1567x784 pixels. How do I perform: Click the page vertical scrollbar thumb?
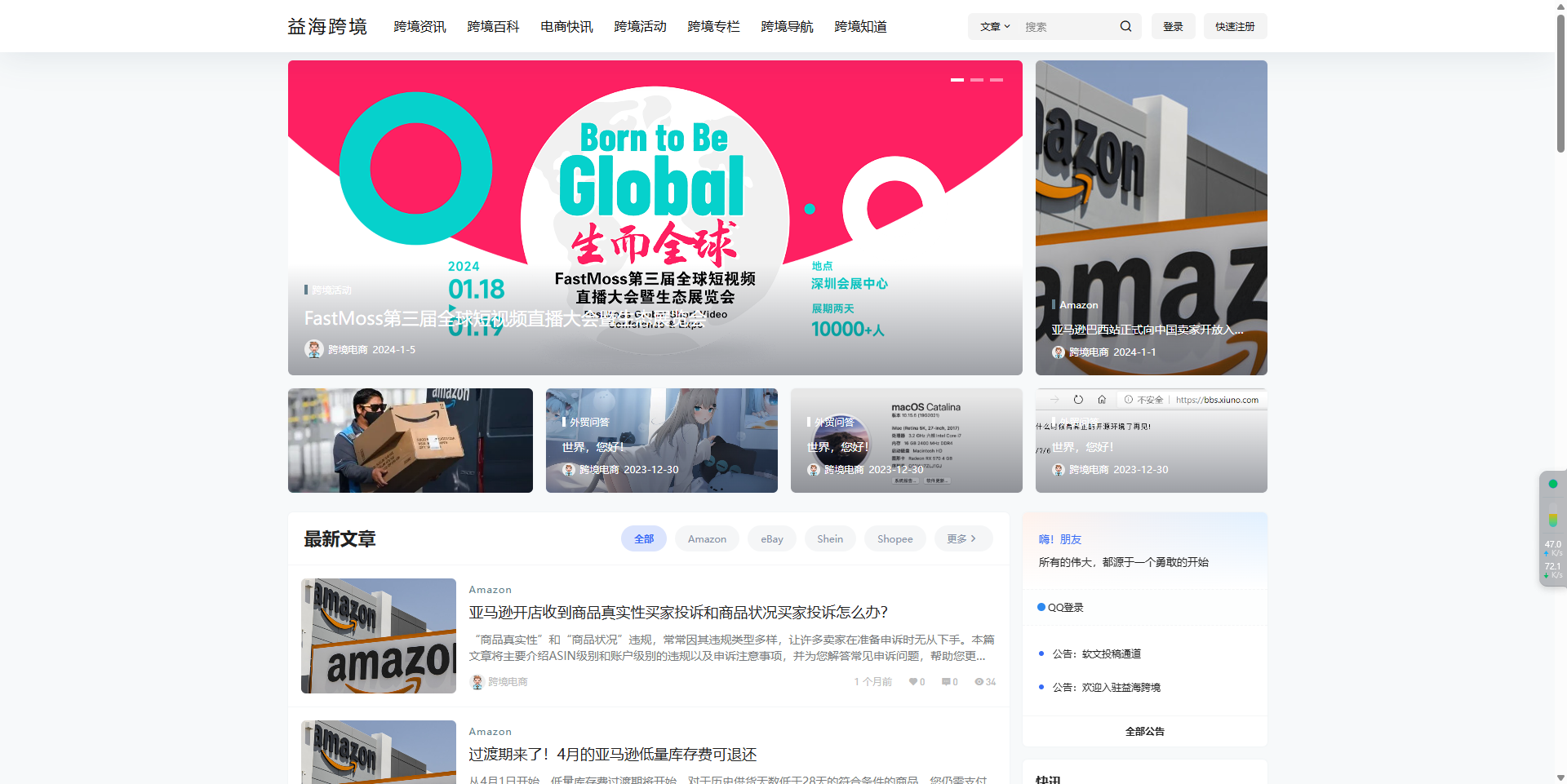click(1560, 82)
